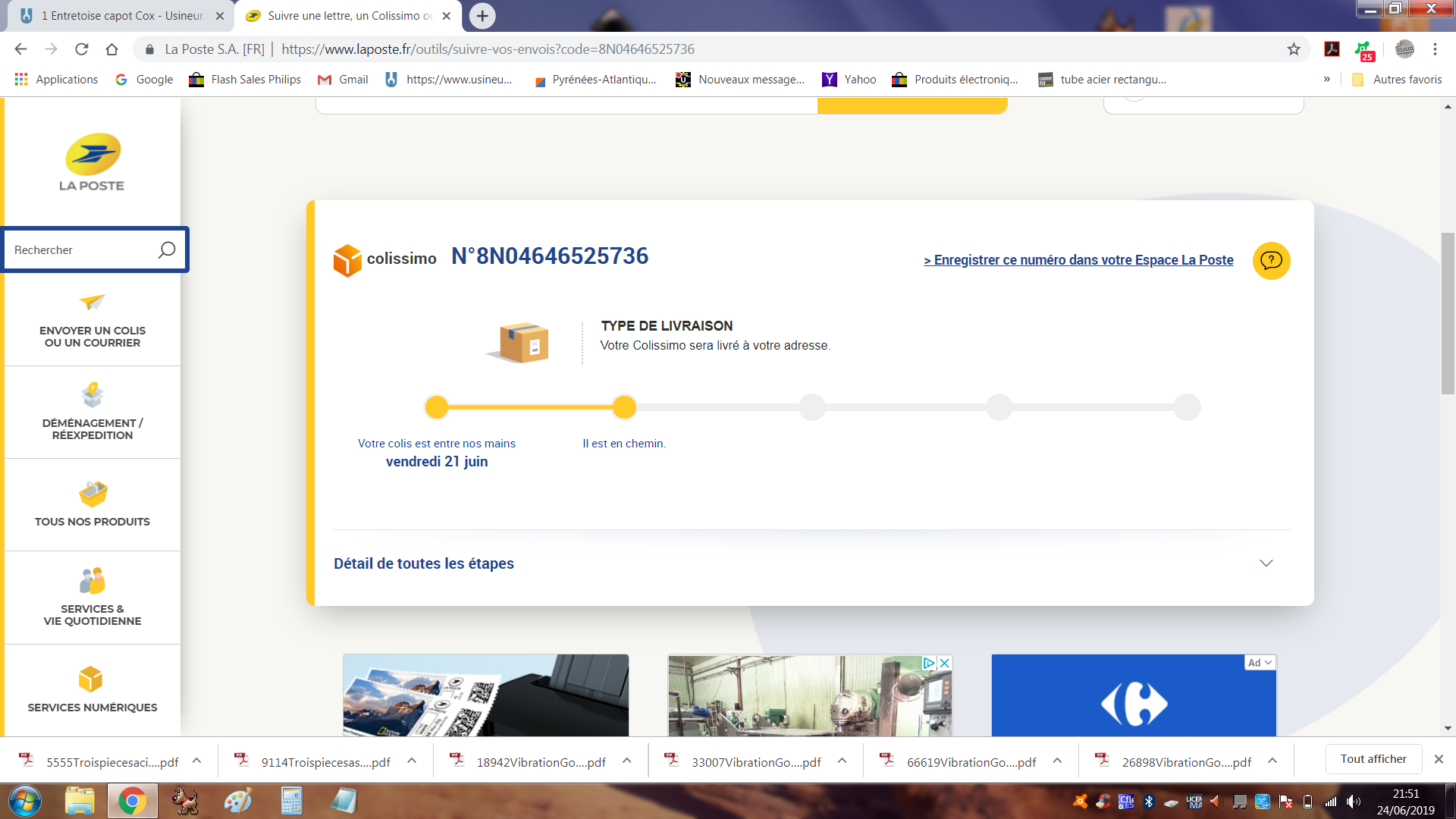Close the Entretoise capot Cox tab
The image size is (1456, 819).
point(220,16)
